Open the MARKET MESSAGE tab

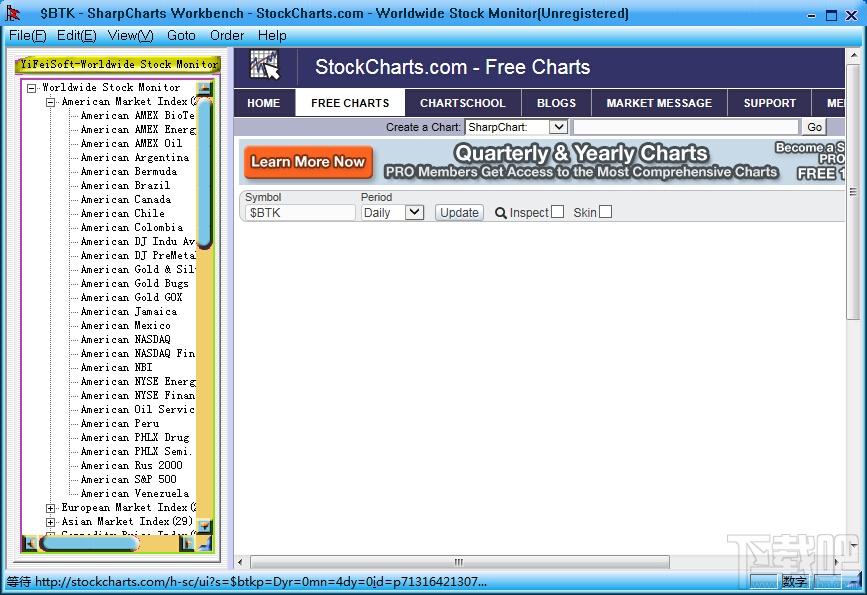tap(659, 103)
